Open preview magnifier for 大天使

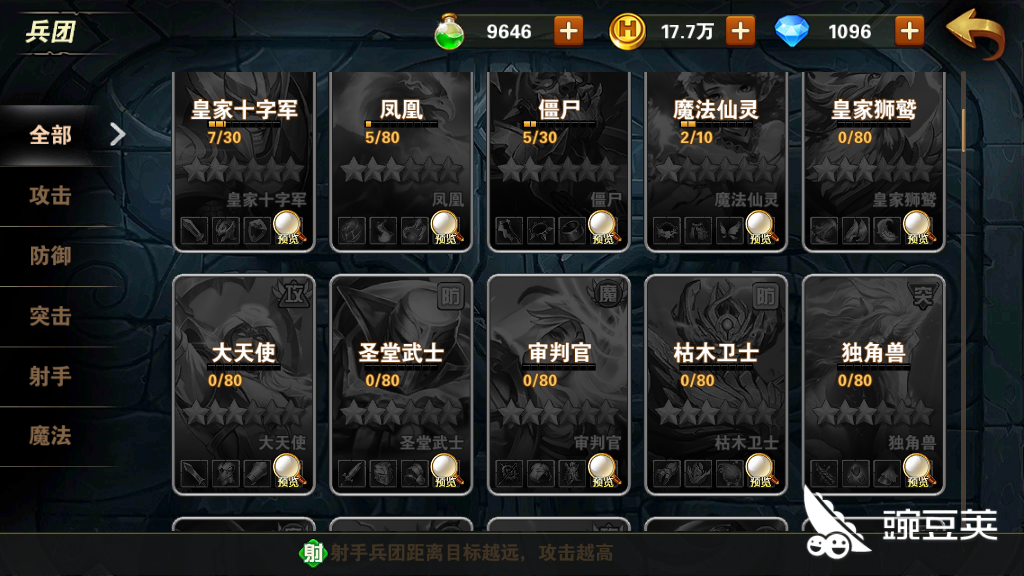pos(288,471)
